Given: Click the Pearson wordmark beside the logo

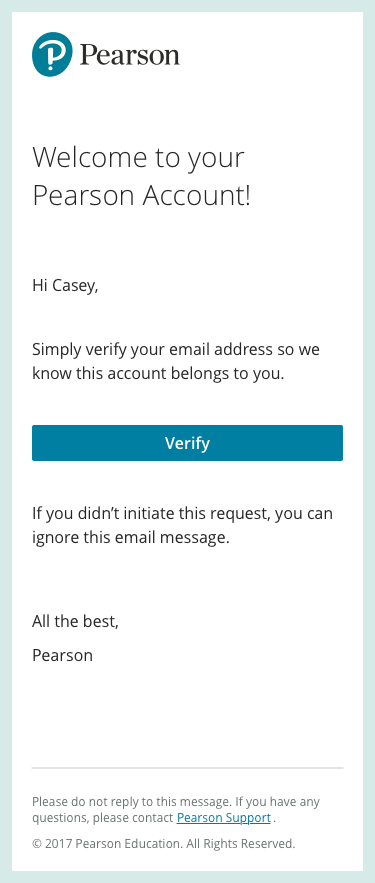Looking at the screenshot, I should click(130, 55).
